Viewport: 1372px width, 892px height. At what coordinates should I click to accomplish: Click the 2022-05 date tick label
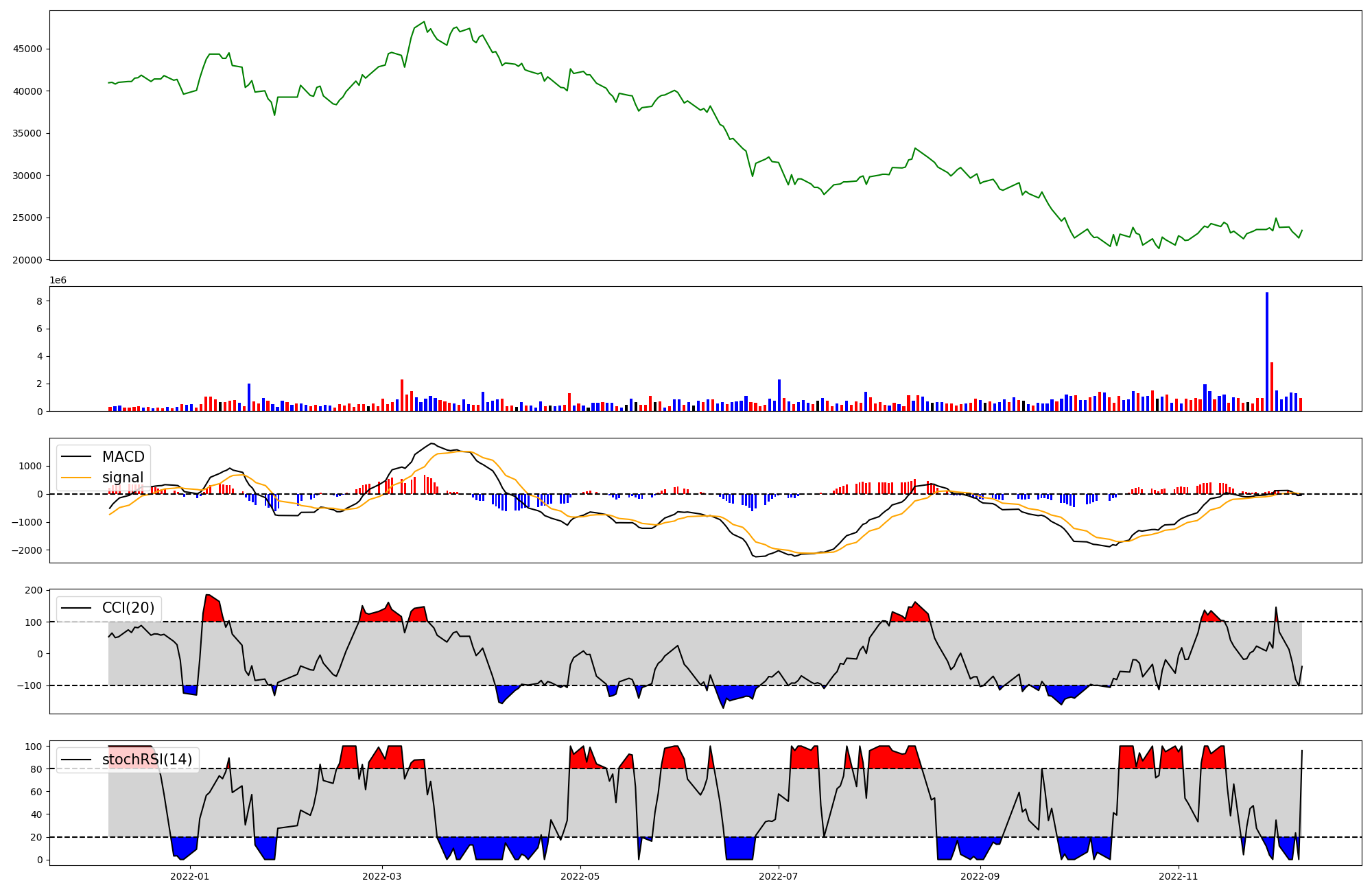580,876
